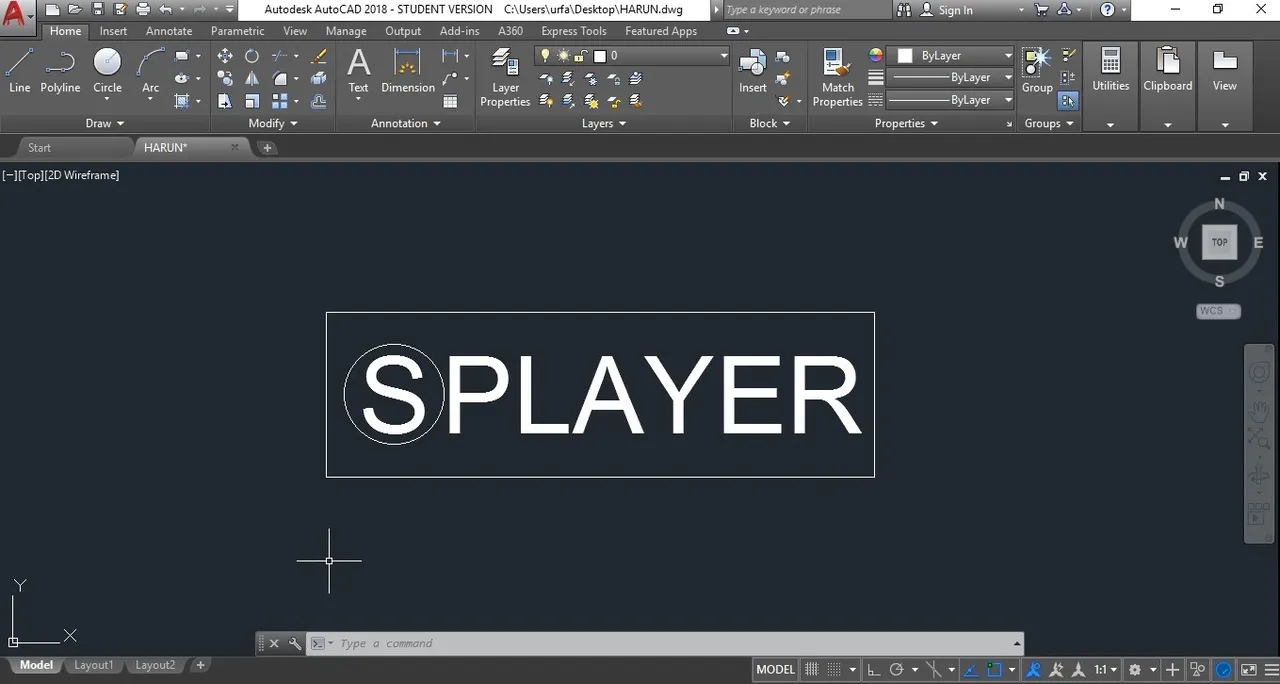Select the Offset tool
The height and width of the screenshot is (684, 1280).
(x=319, y=101)
